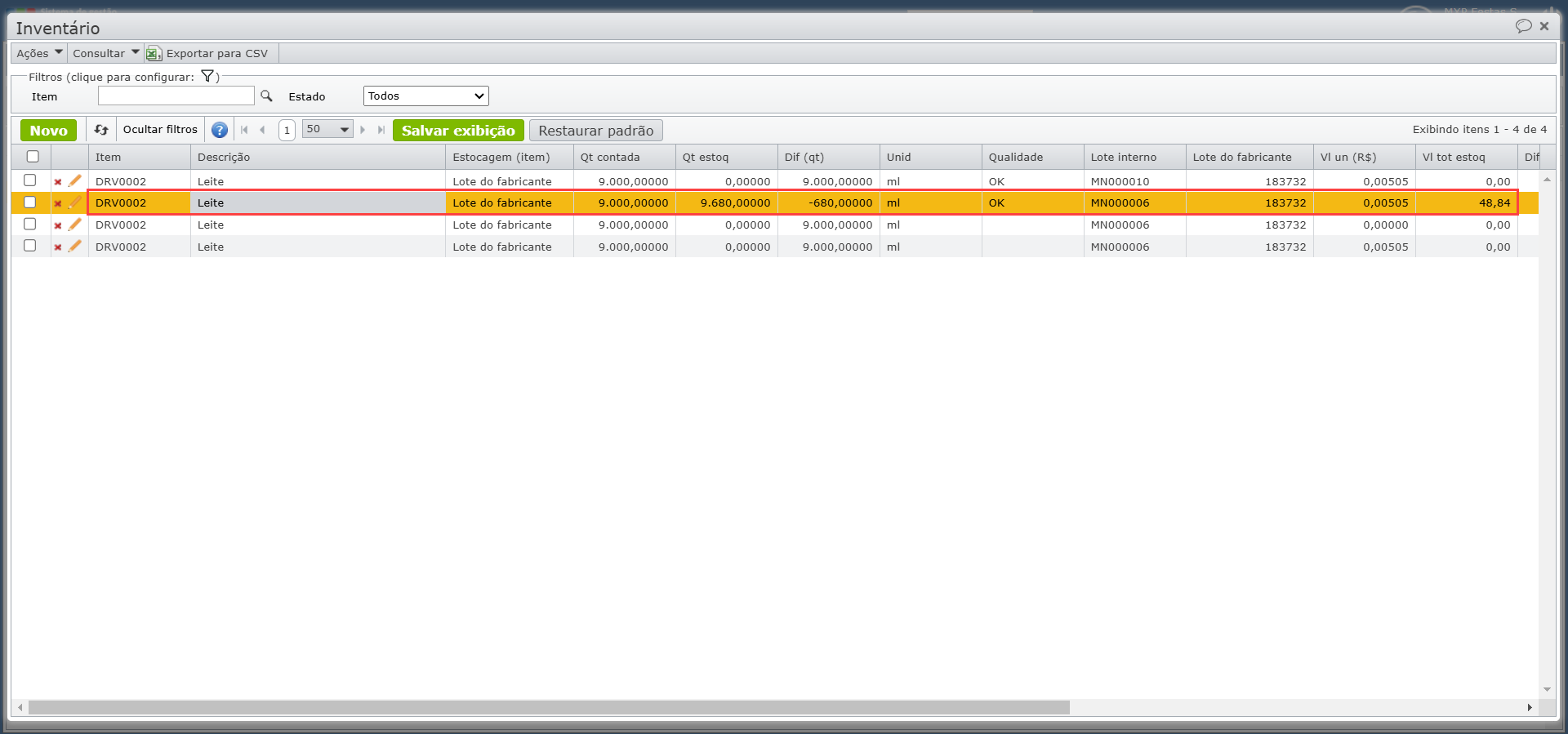The width and height of the screenshot is (1568, 734).
Task: Edit the last row with pencil icon
Action: coord(75,247)
